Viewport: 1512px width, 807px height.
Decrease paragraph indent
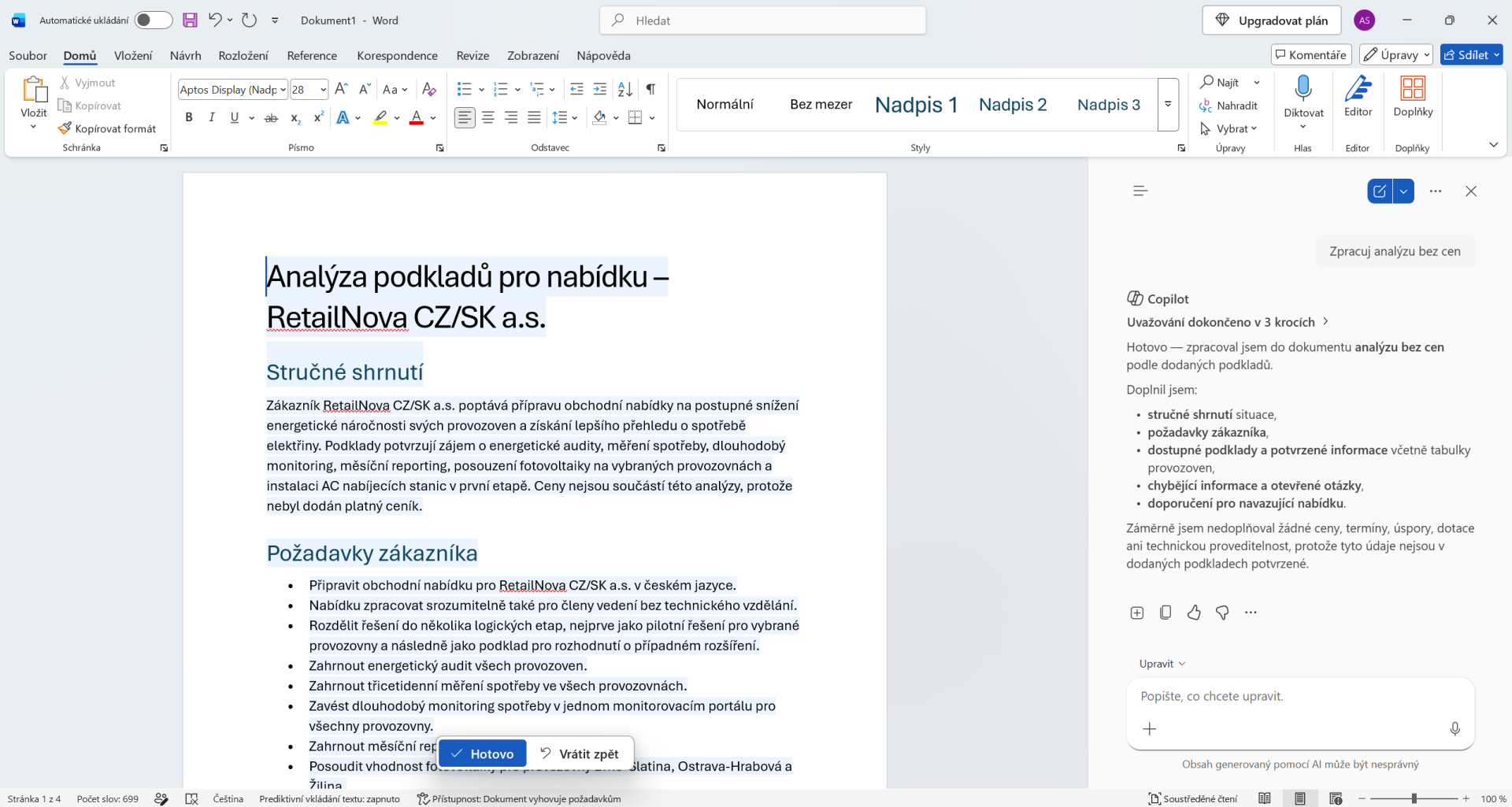576,89
